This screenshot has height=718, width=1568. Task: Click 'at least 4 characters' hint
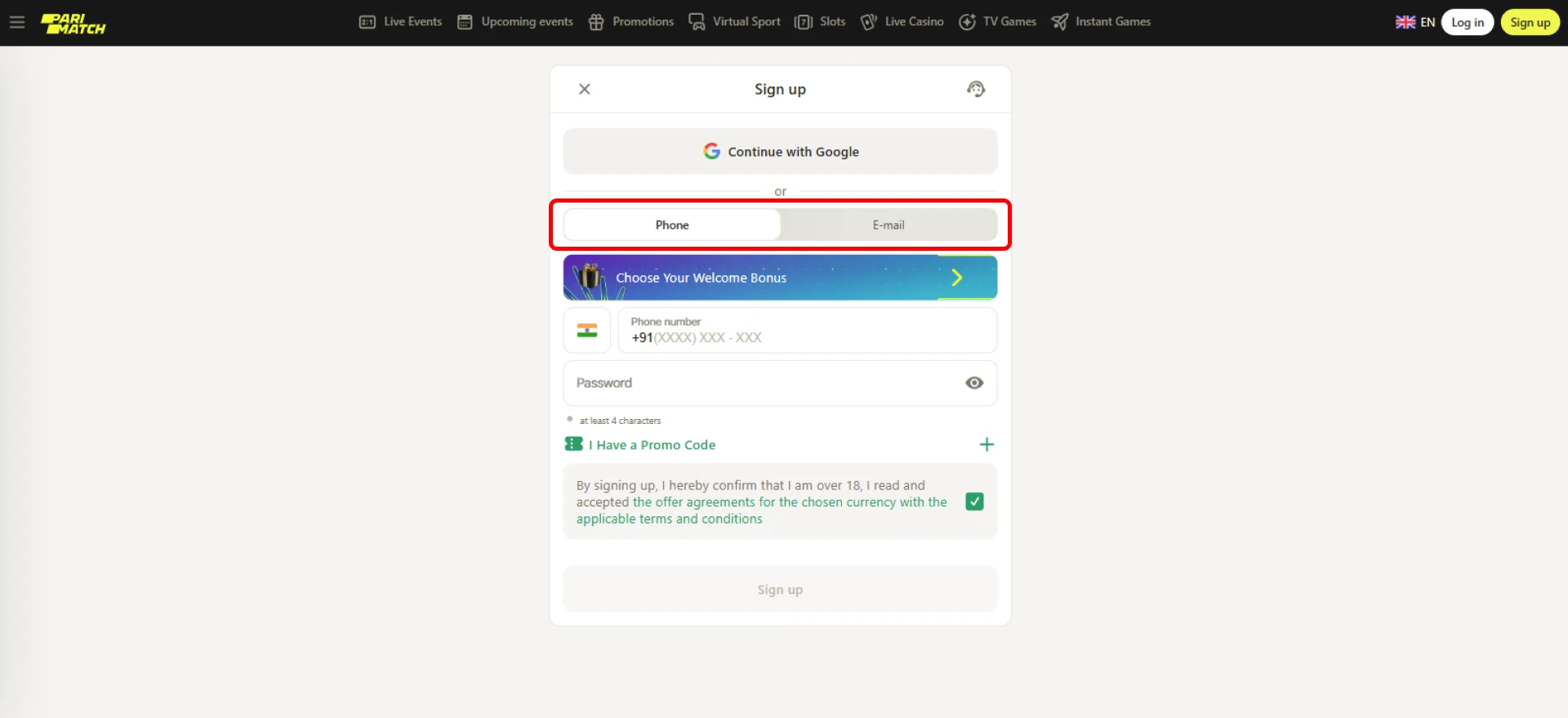[x=620, y=421]
